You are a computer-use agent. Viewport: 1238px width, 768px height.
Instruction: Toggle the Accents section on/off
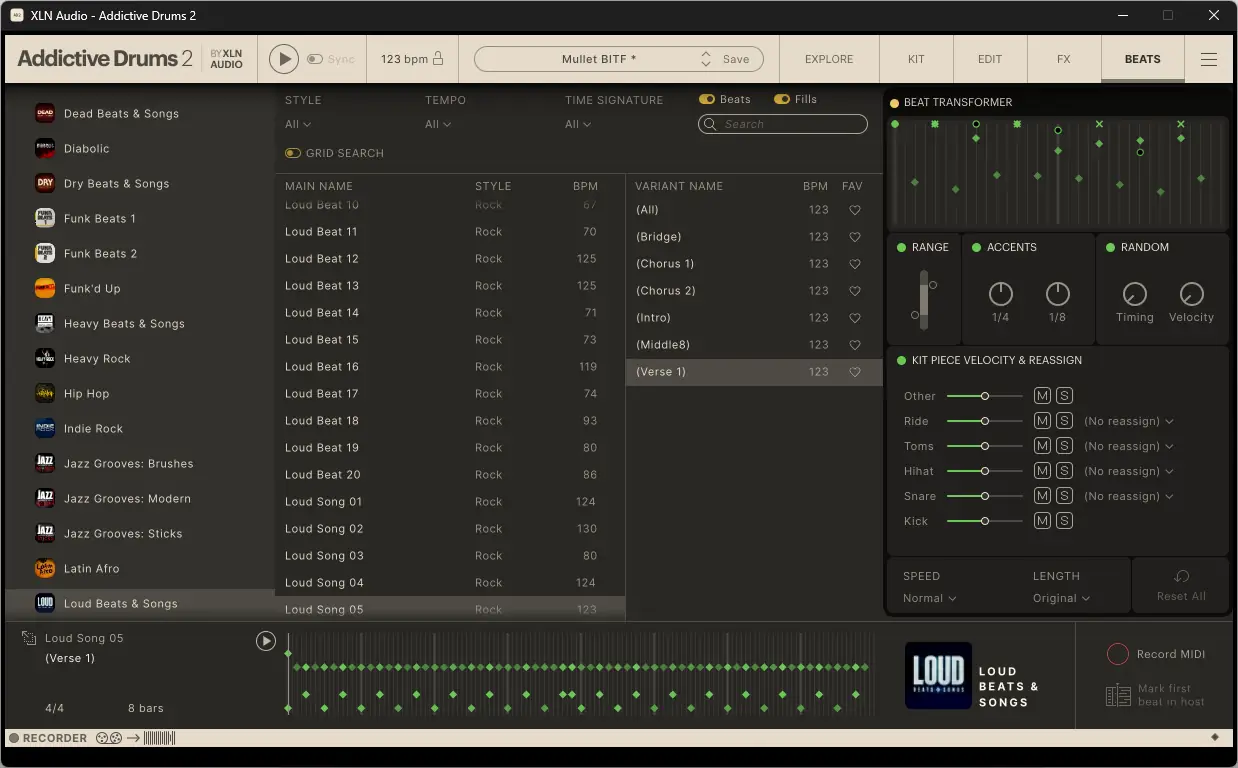pos(975,248)
